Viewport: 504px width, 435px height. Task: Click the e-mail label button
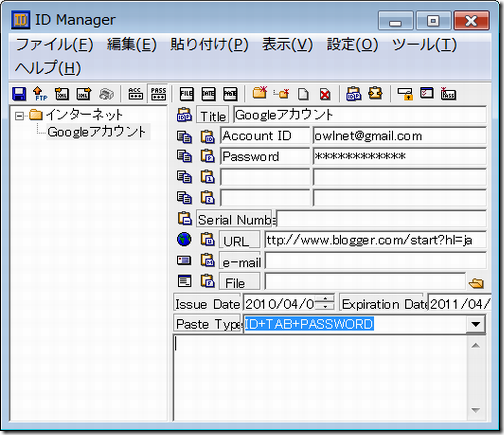(240, 261)
